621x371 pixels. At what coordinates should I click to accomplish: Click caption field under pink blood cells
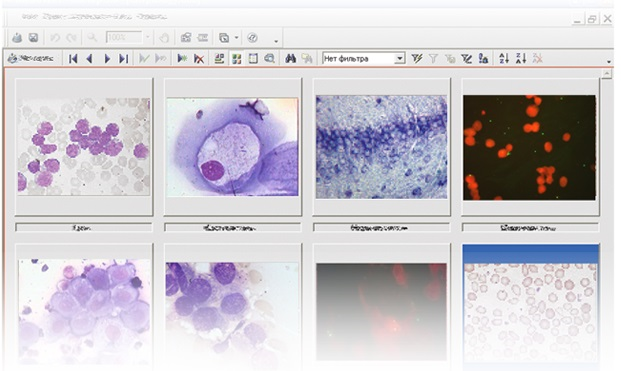click(84, 228)
